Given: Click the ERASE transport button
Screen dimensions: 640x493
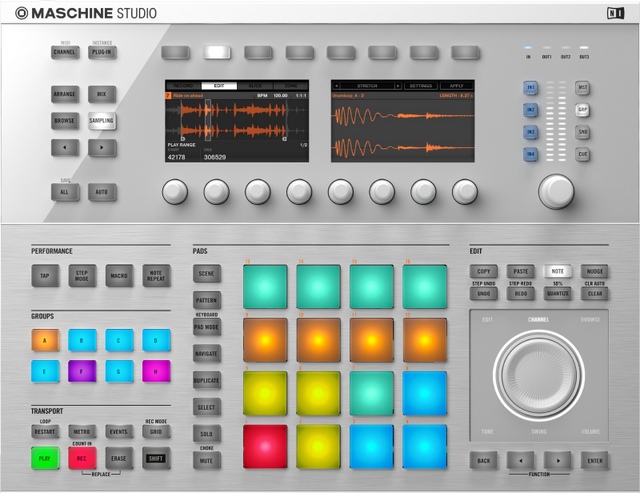Looking at the screenshot, I should click(119, 458).
